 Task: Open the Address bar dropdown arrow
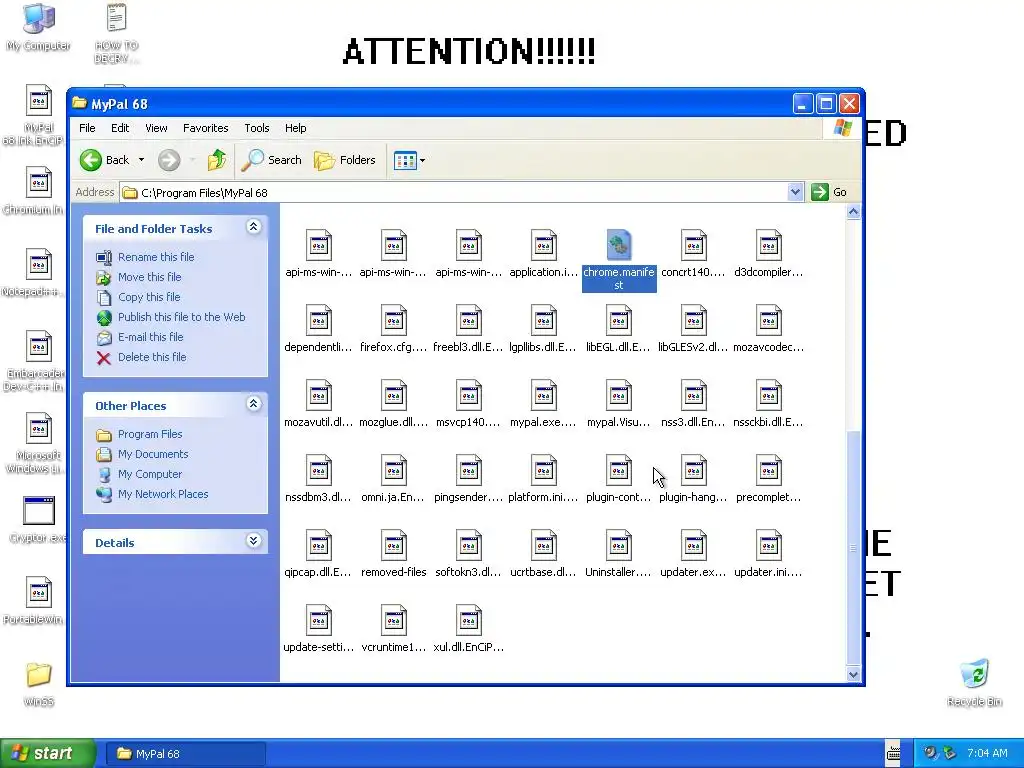click(x=795, y=192)
